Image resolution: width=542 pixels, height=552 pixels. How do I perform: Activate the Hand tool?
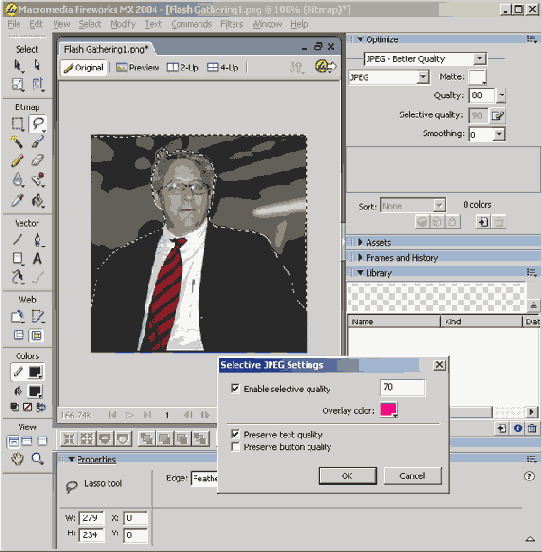(17, 458)
